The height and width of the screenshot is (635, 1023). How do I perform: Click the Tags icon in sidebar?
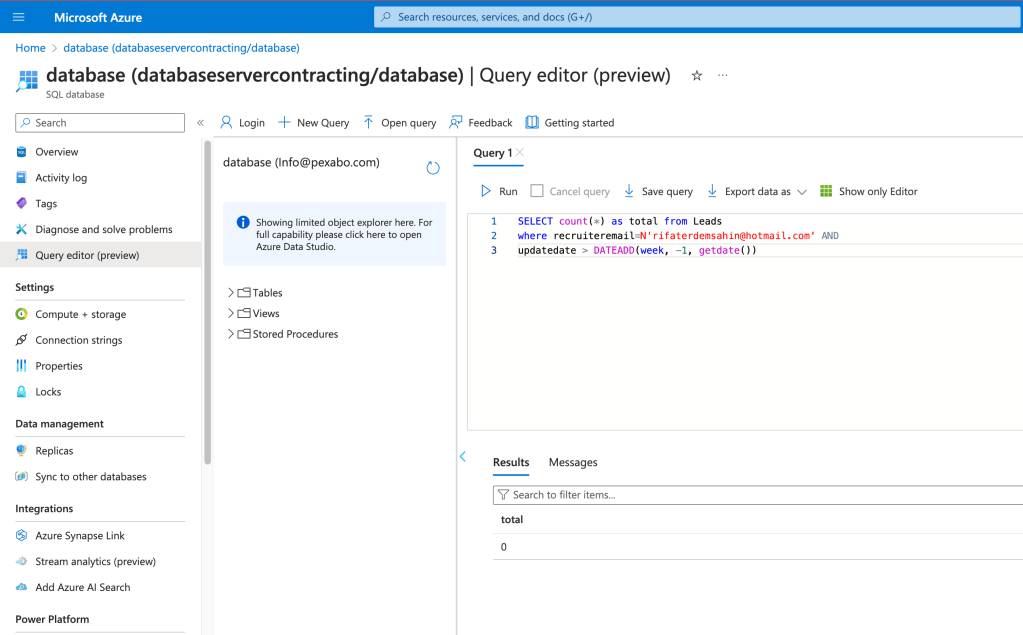tap(22, 203)
